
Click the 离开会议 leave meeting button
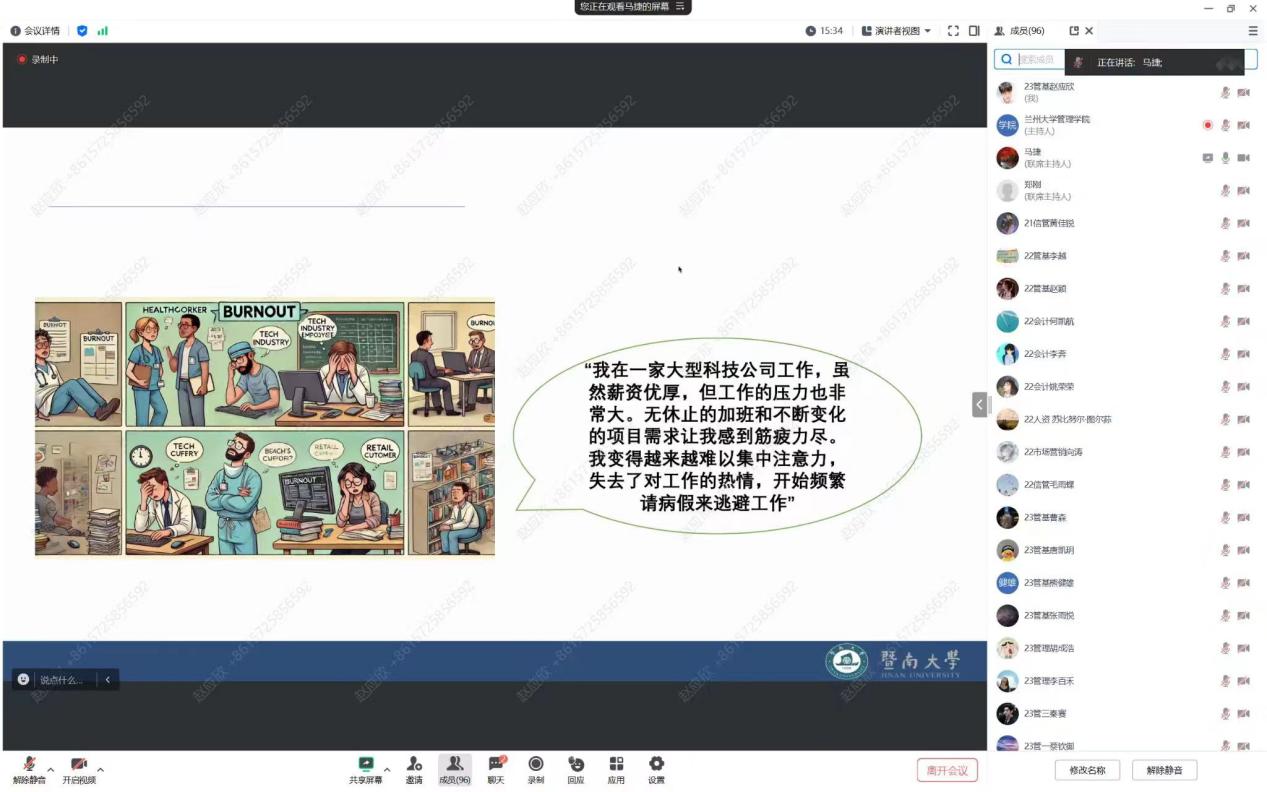(x=946, y=770)
